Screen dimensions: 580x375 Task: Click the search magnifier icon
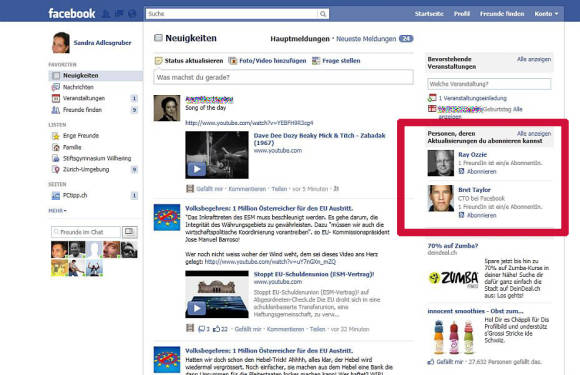point(323,14)
